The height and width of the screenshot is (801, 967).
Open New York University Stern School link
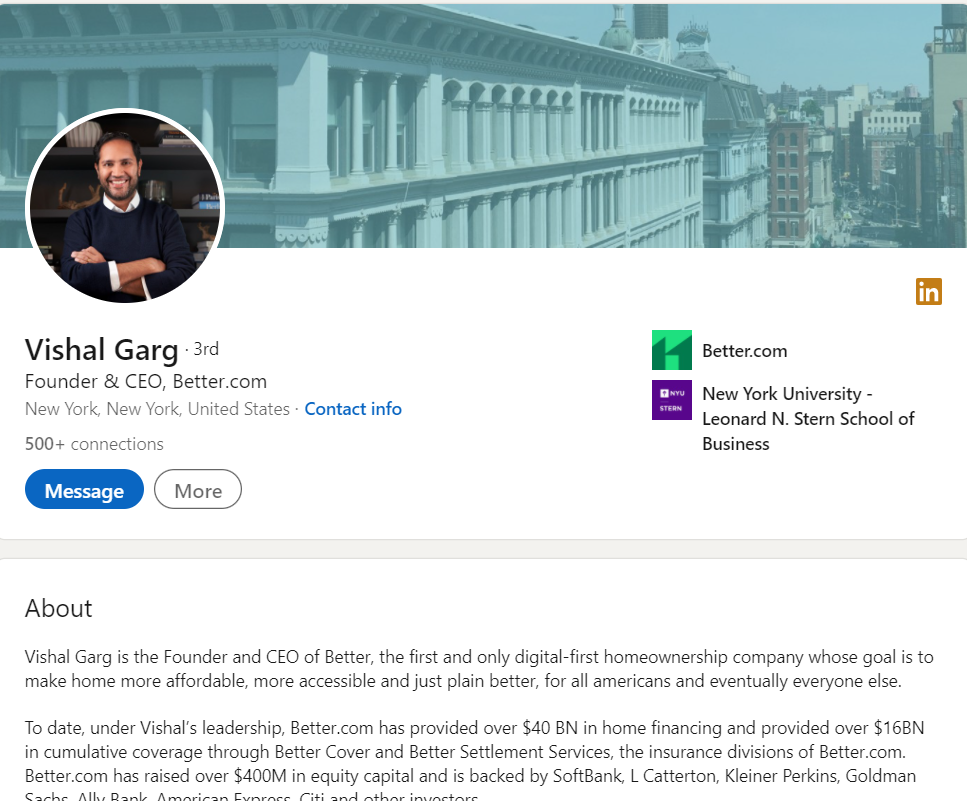tap(808, 419)
